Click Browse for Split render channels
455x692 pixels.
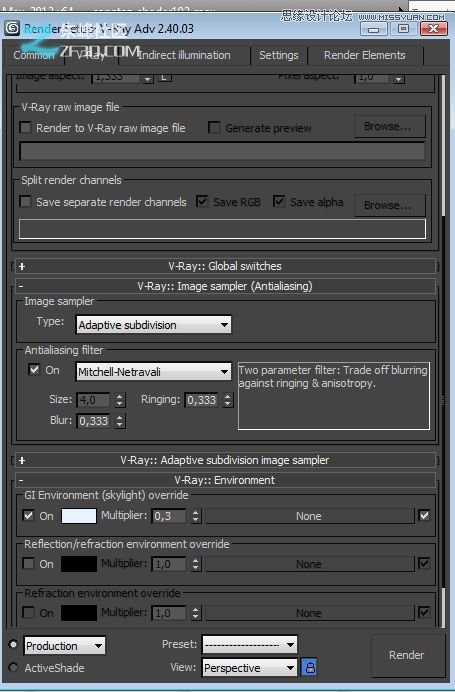[x=390, y=205]
